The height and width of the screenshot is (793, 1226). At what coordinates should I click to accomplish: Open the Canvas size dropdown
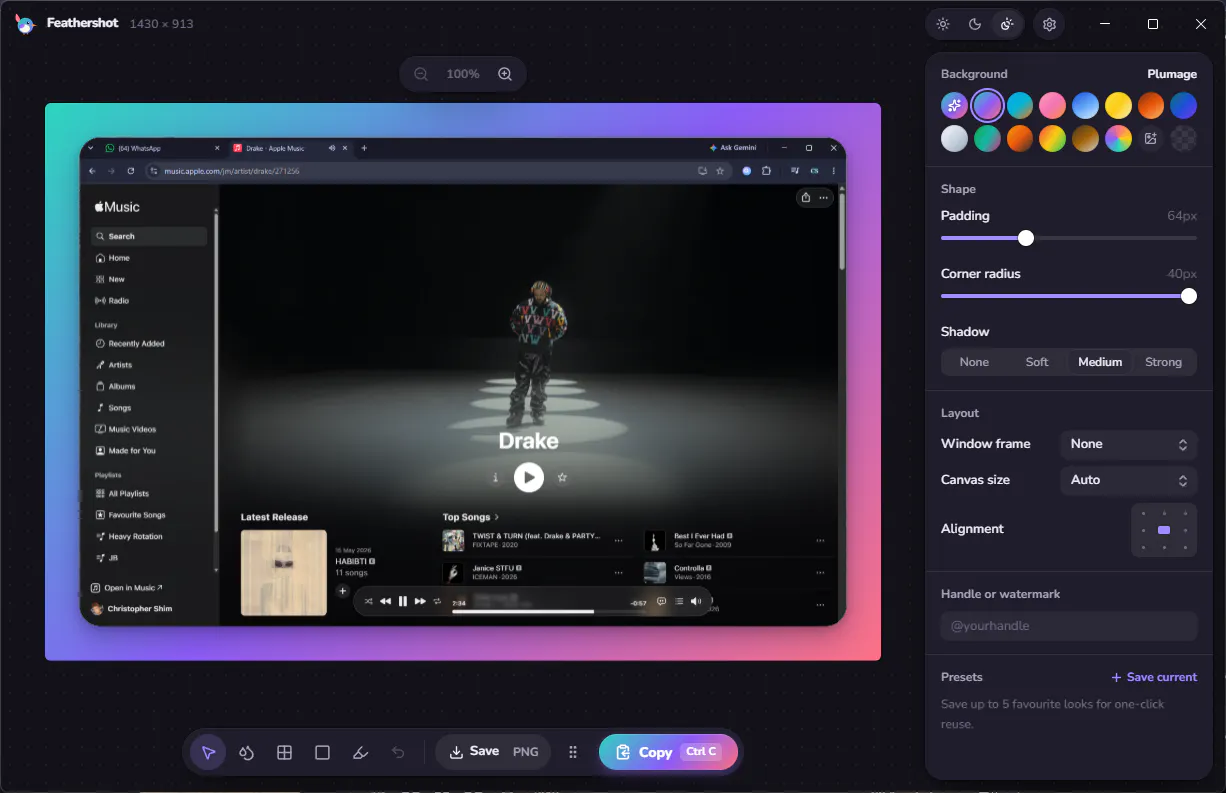pos(1128,480)
